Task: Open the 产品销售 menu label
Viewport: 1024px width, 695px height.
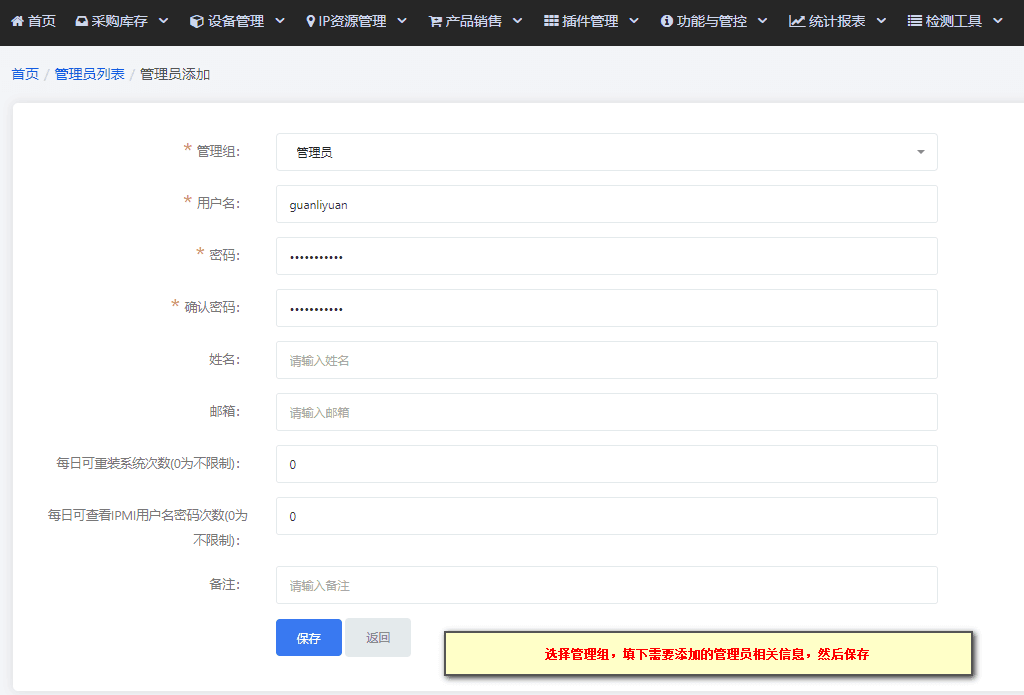Action: [x=473, y=21]
